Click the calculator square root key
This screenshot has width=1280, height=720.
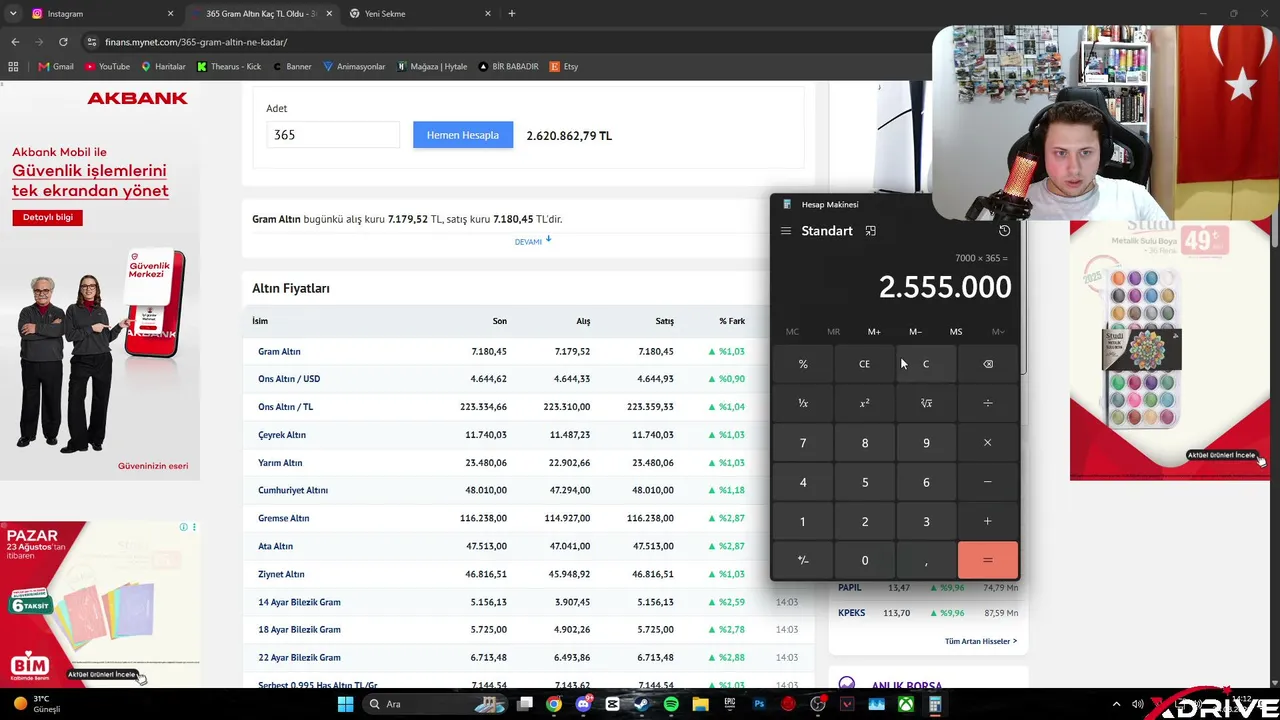point(926,403)
